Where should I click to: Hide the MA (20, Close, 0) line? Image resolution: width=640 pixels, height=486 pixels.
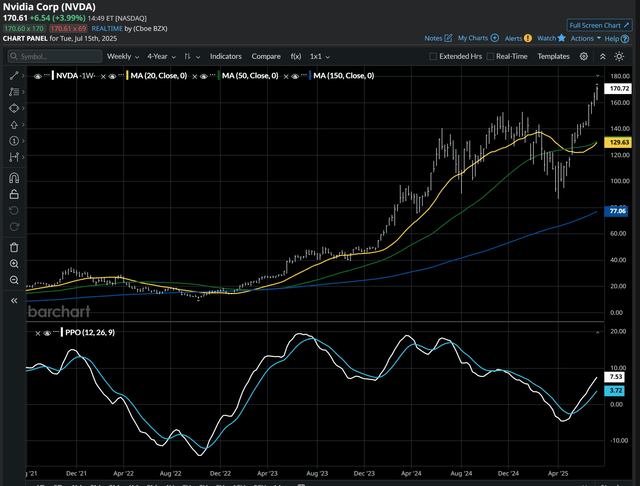112,76
